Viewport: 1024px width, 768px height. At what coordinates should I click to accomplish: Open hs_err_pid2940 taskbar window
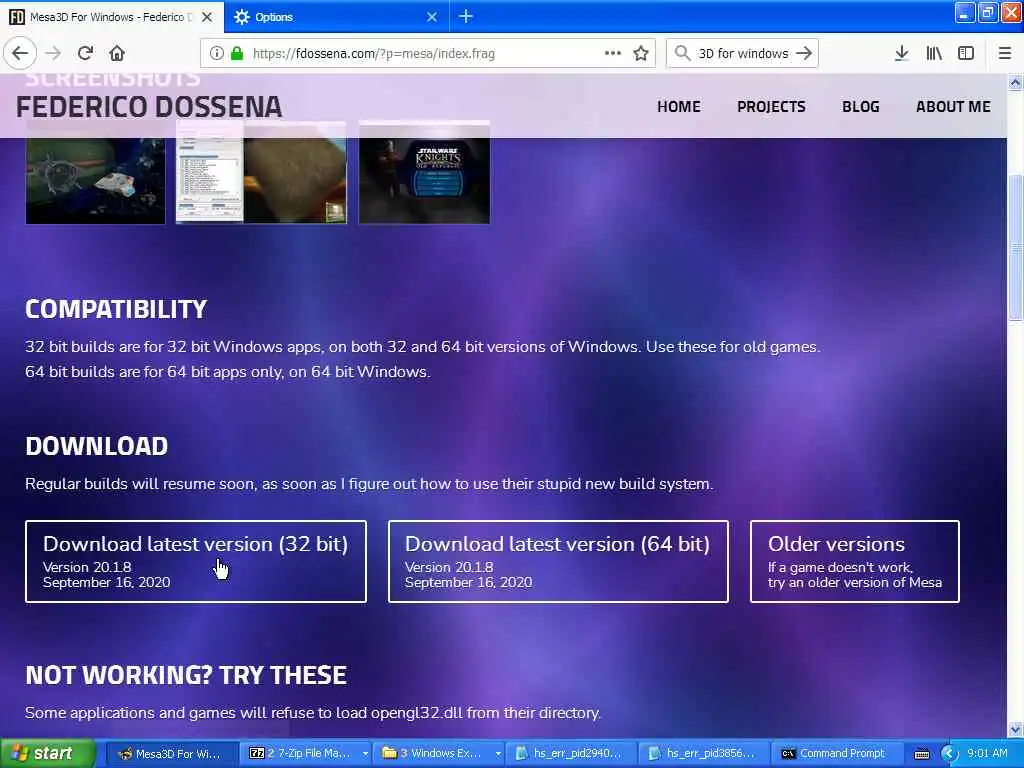pos(572,754)
